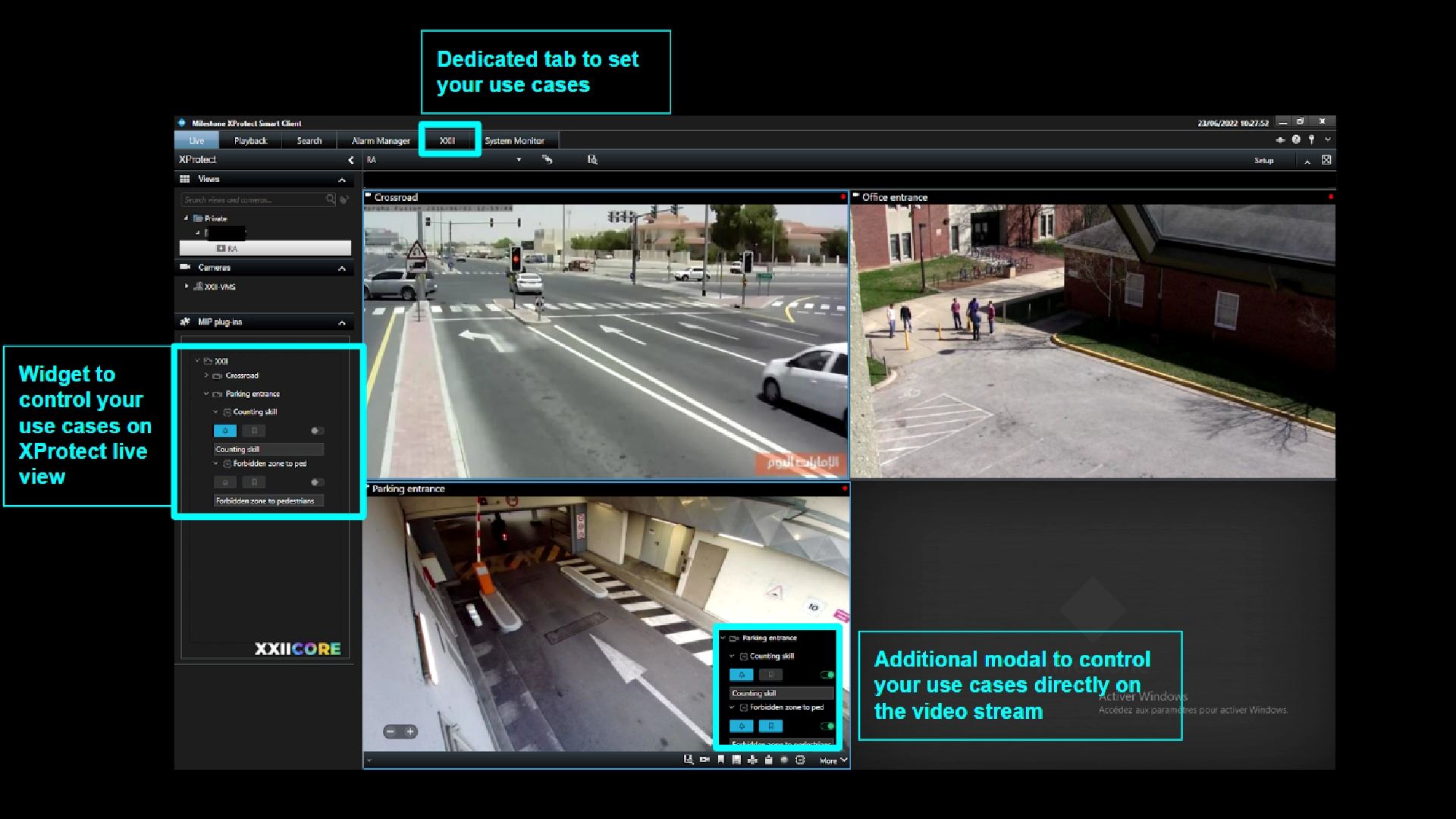Collapse the XXII node in widget tree

[x=198, y=361]
